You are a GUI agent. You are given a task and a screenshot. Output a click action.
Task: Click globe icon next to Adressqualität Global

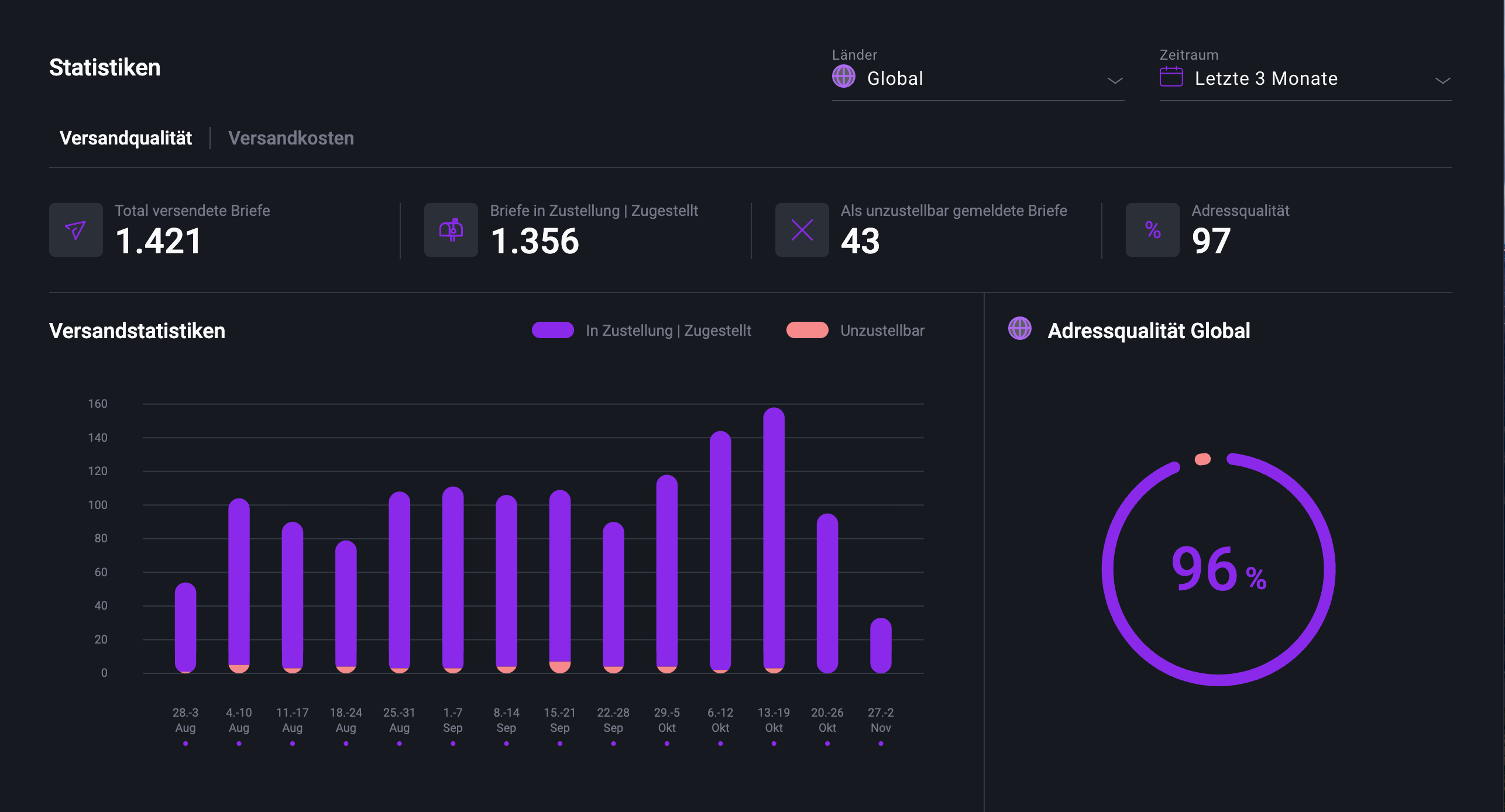point(1019,329)
